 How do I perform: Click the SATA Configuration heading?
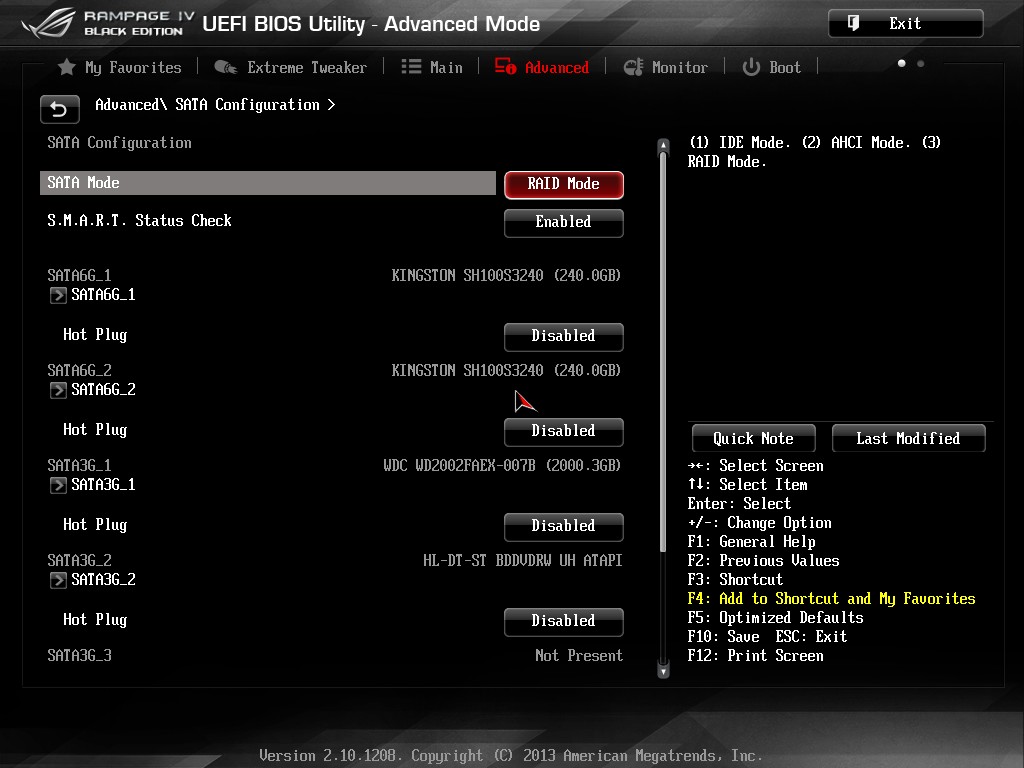(x=120, y=143)
